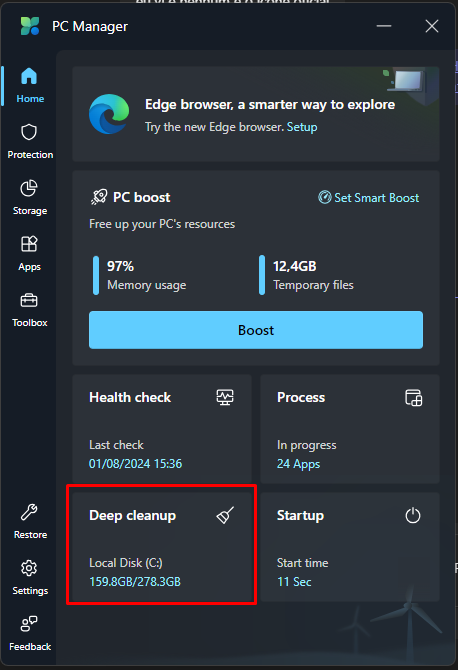Screen dimensions: 458x670
Task: Click the Deep cleanup broom icon
Action: point(225,515)
